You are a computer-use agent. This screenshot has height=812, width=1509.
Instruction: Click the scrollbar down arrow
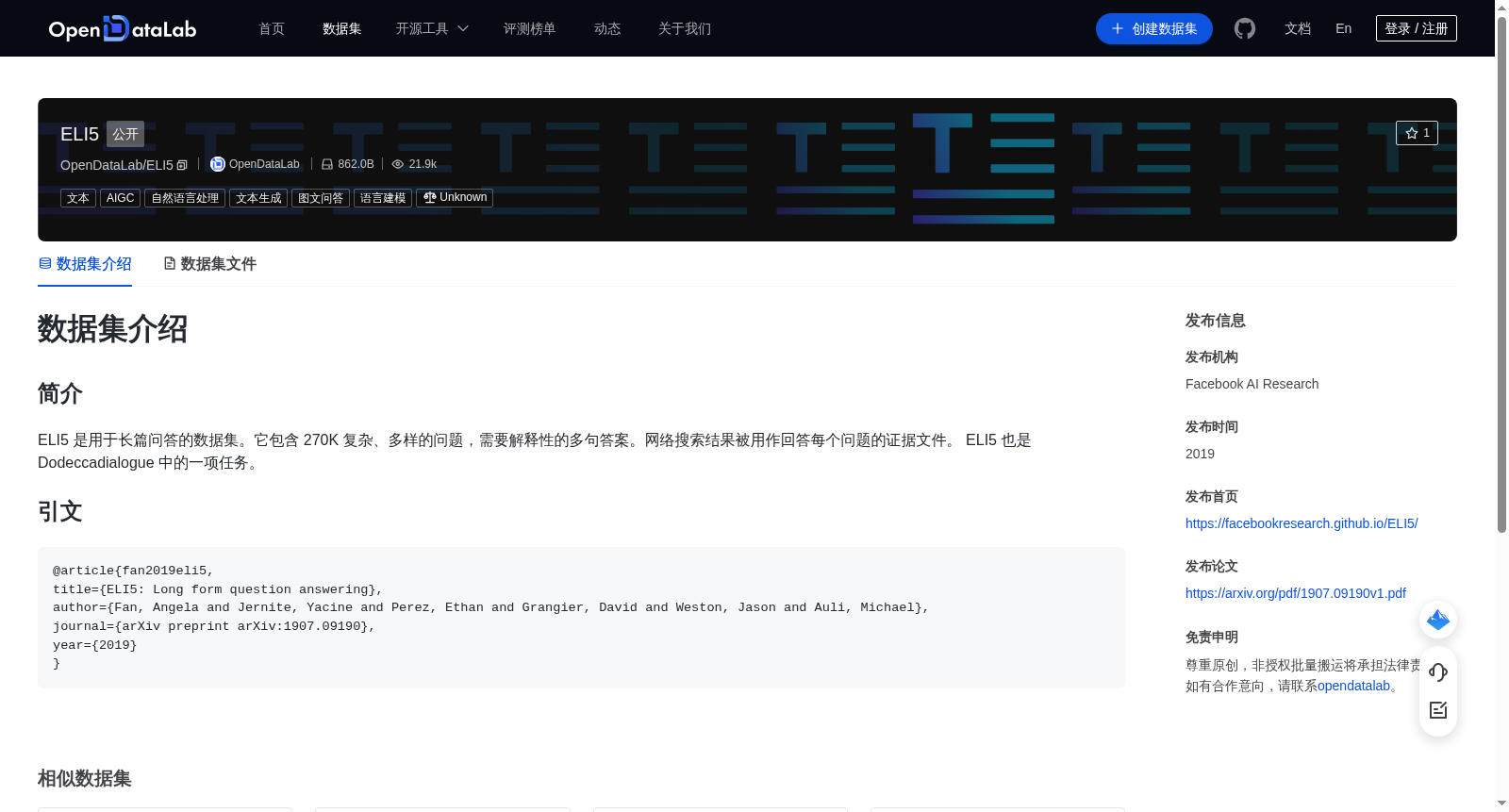click(1501, 804)
